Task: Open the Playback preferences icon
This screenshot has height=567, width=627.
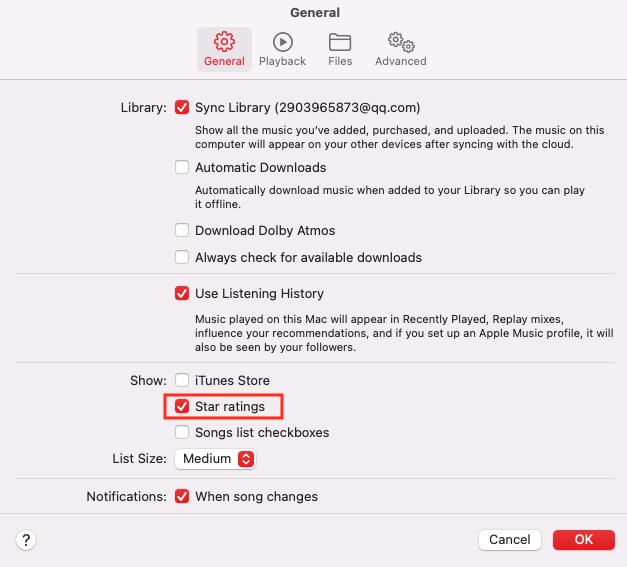Action: (x=282, y=42)
